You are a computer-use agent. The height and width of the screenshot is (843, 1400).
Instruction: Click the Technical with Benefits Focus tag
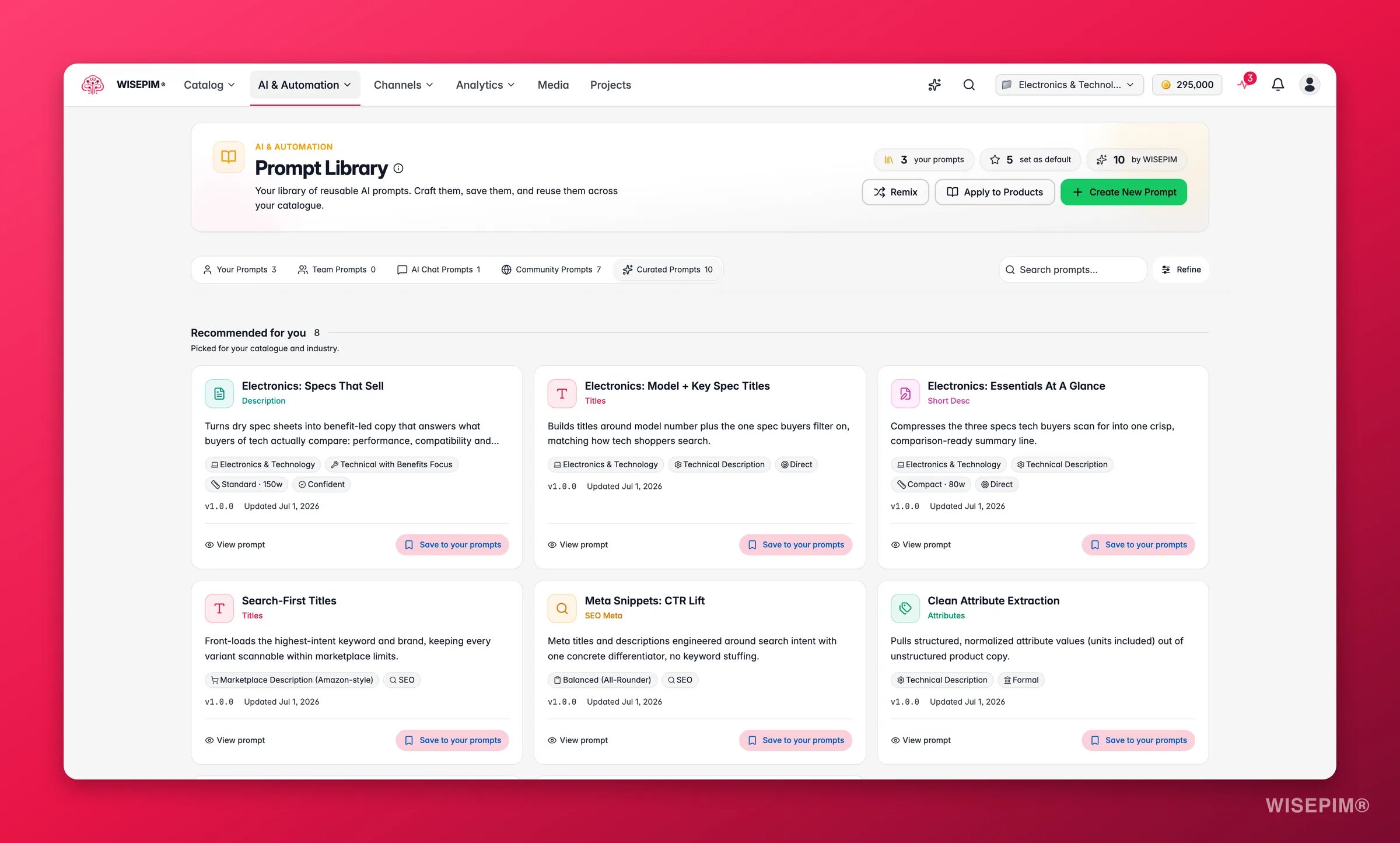click(391, 464)
